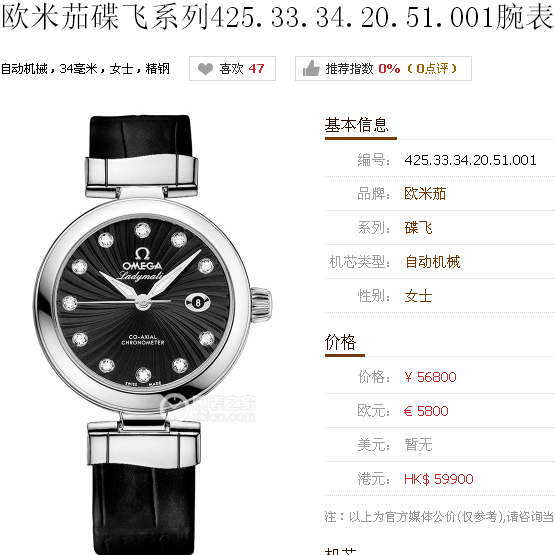
Task: Click the HK$ 59900 price value
Action: 439,479
